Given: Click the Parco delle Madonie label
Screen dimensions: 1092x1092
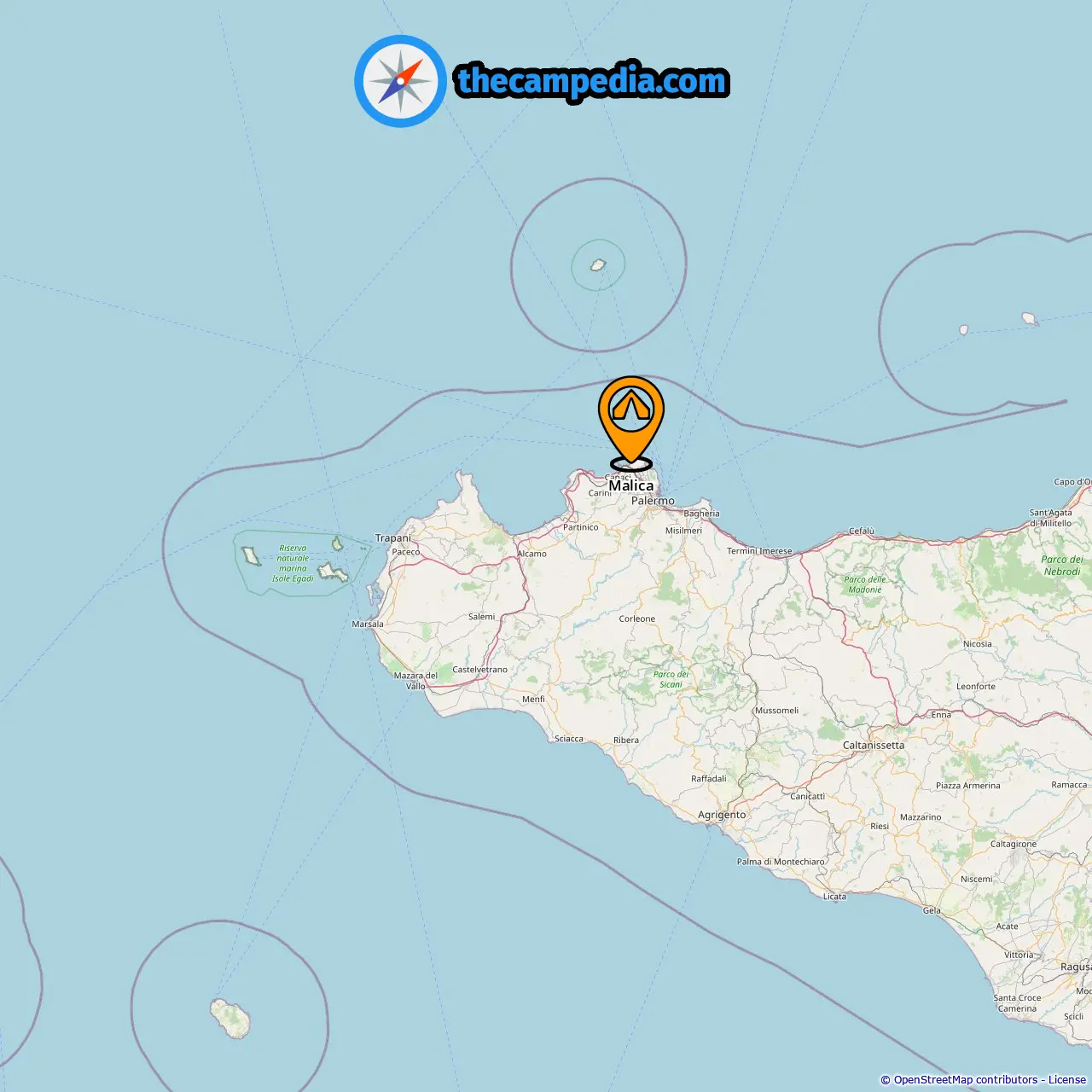Looking at the screenshot, I should (x=865, y=584).
